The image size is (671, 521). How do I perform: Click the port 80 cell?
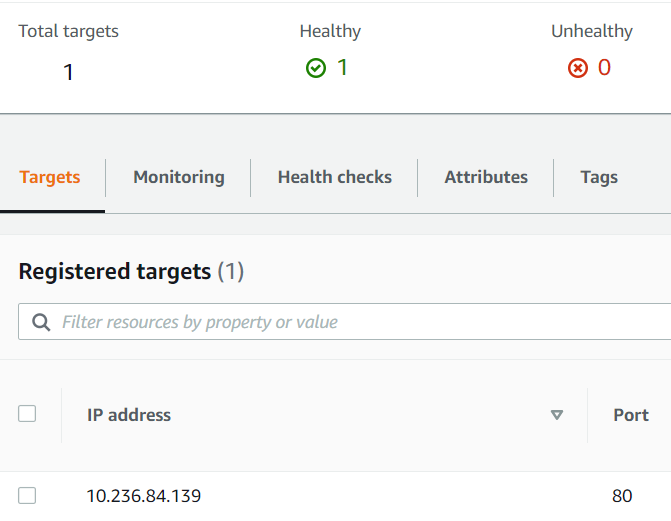point(622,496)
